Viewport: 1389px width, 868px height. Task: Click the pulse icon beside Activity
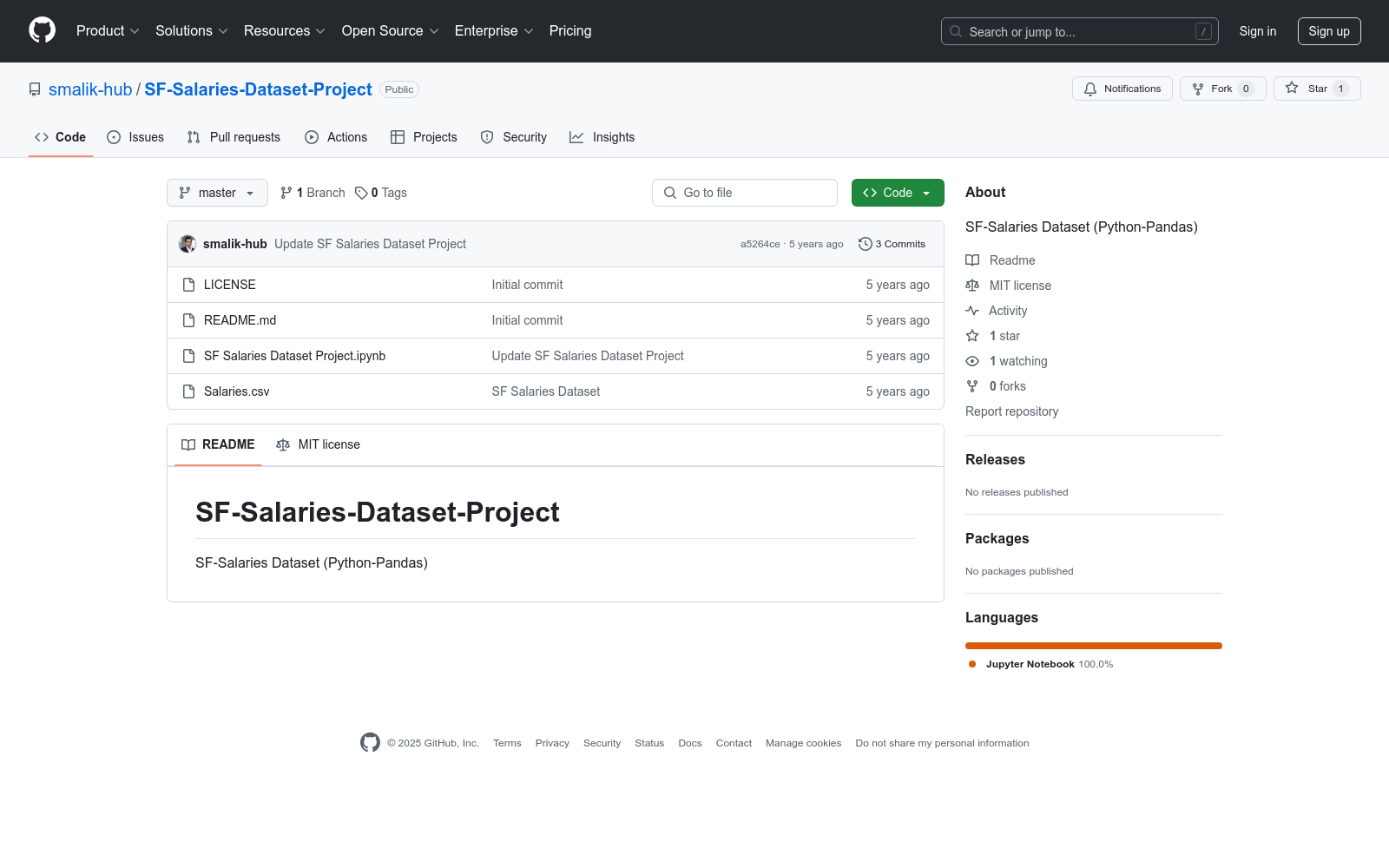(972, 311)
